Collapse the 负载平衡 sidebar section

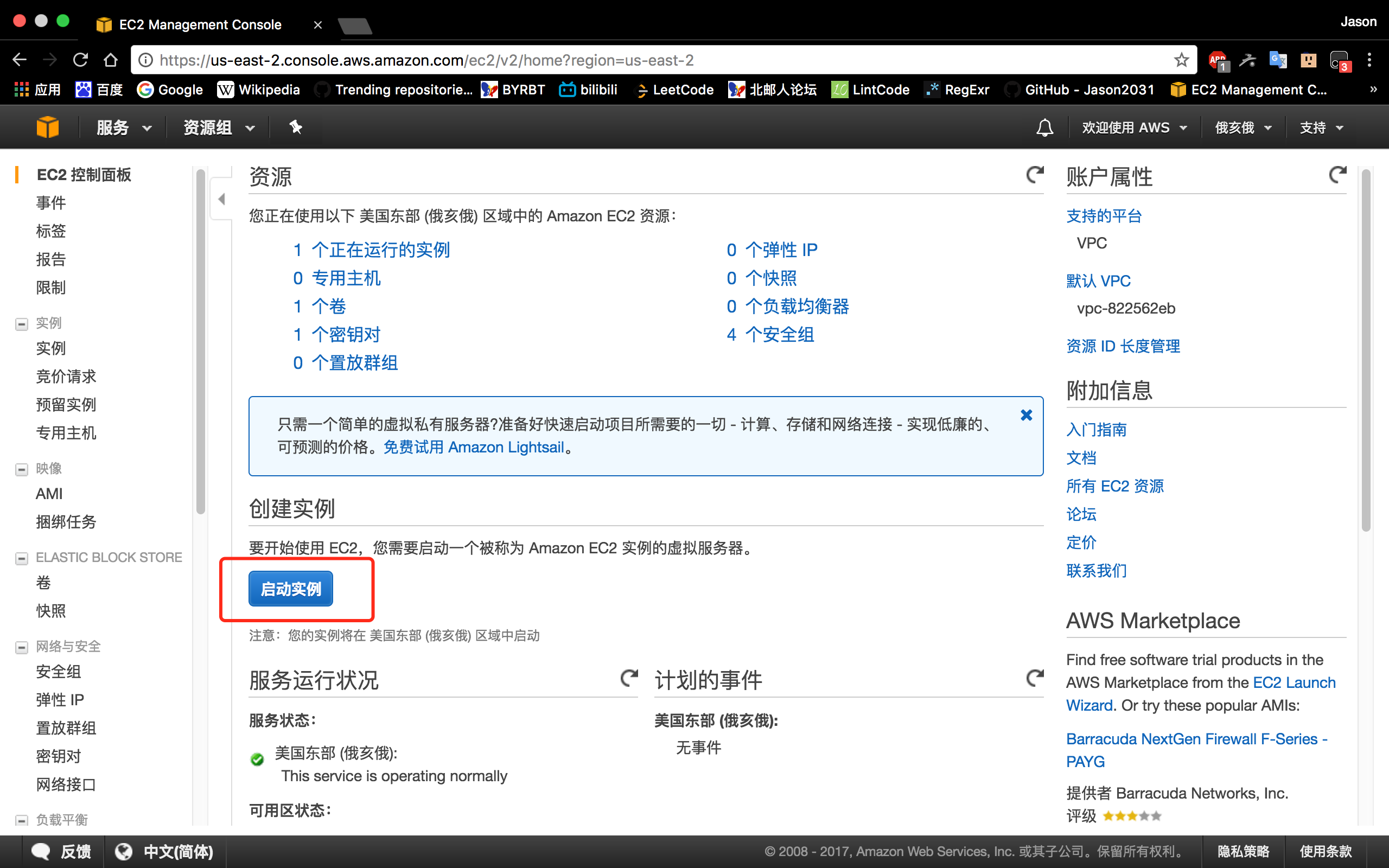click(22, 820)
